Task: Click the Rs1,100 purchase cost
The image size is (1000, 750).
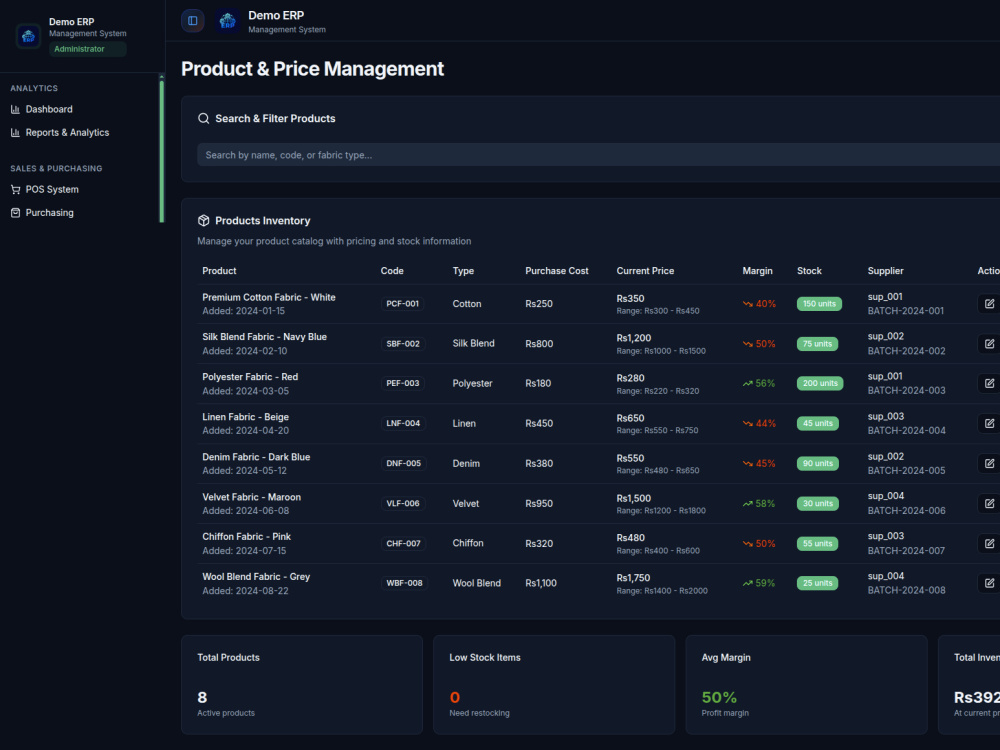Action: click(x=541, y=583)
